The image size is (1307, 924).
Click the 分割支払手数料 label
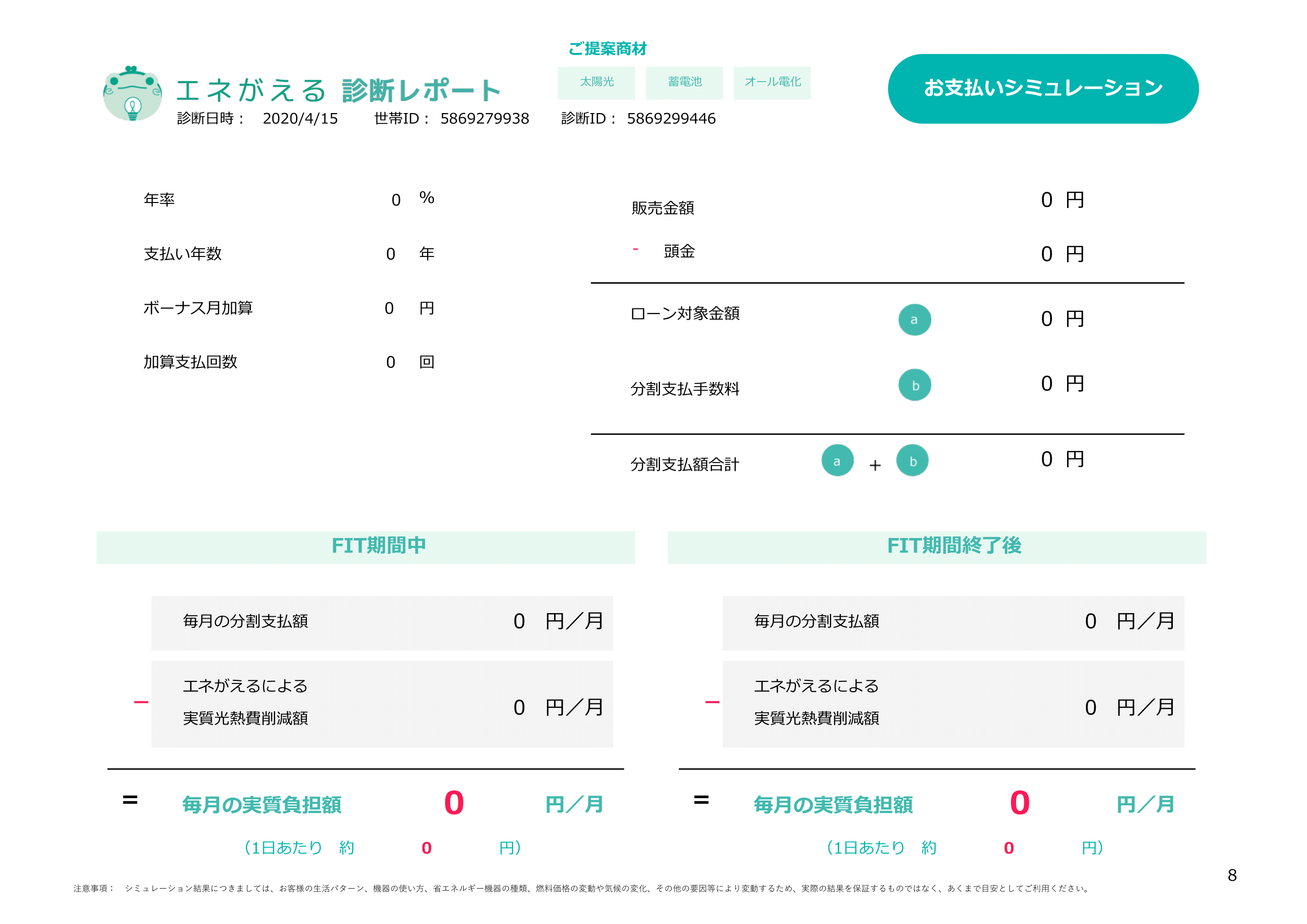coord(685,389)
